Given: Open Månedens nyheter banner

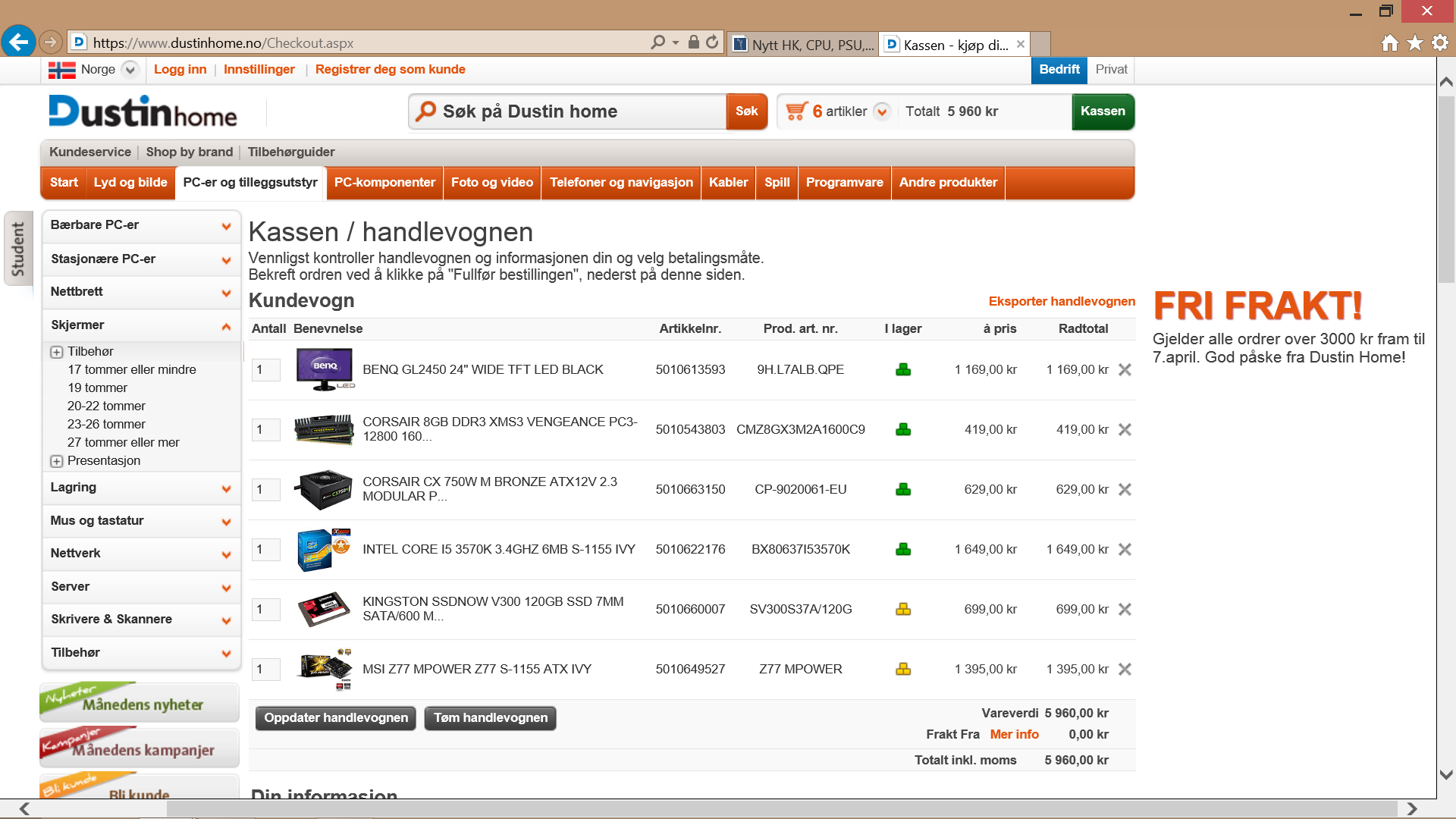Looking at the screenshot, I should click(x=140, y=702).
